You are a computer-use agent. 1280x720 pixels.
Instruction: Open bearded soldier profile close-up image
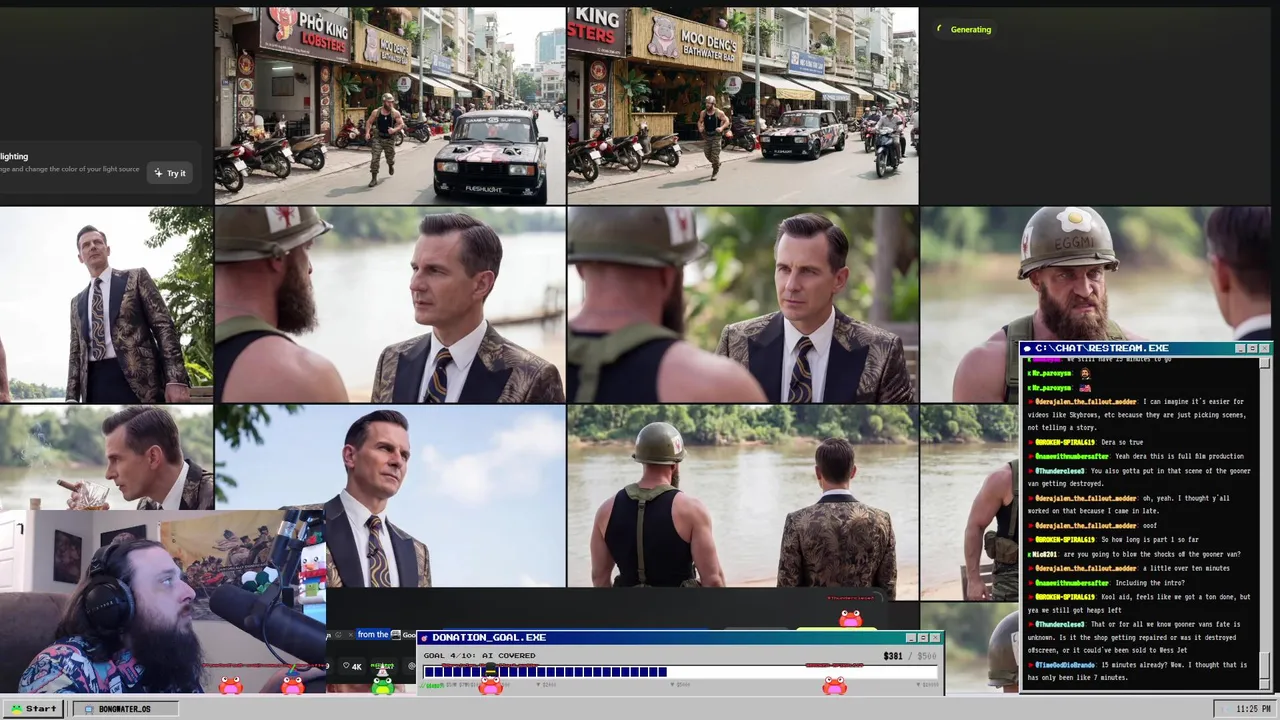tap(390, 304)
